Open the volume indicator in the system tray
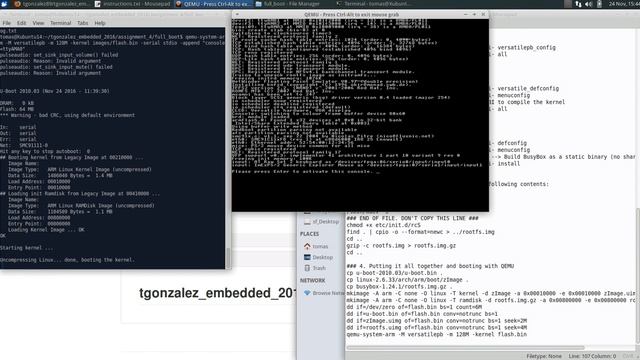Screen dimensions: 640x360 pos(589,4)
